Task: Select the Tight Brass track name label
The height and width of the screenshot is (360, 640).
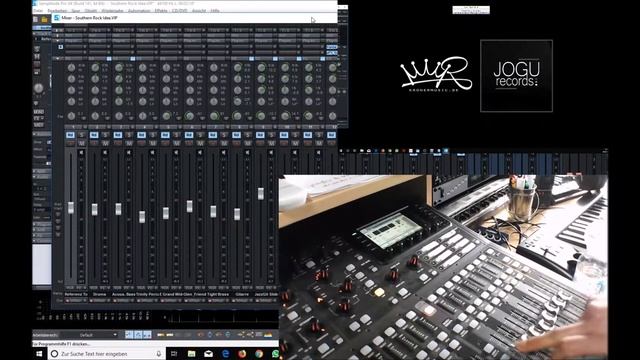Action: [x=218, y=294]
